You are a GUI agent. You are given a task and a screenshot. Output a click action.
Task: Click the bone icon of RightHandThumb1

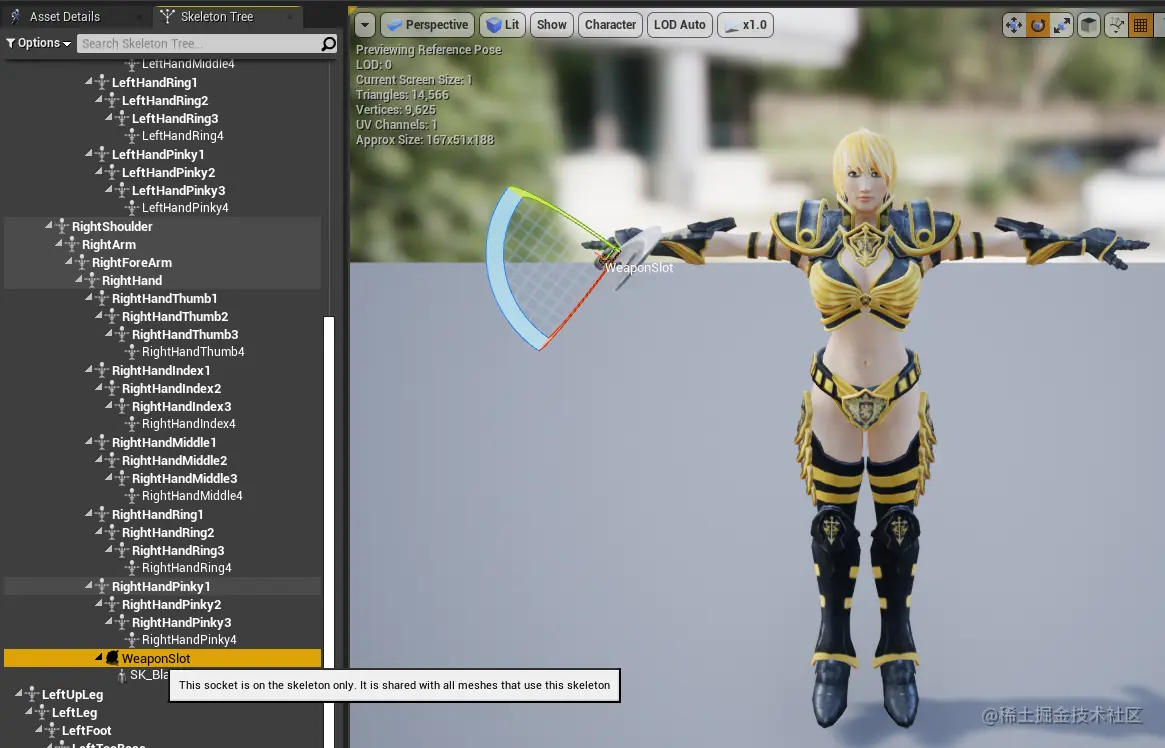[x=103, y=299]
